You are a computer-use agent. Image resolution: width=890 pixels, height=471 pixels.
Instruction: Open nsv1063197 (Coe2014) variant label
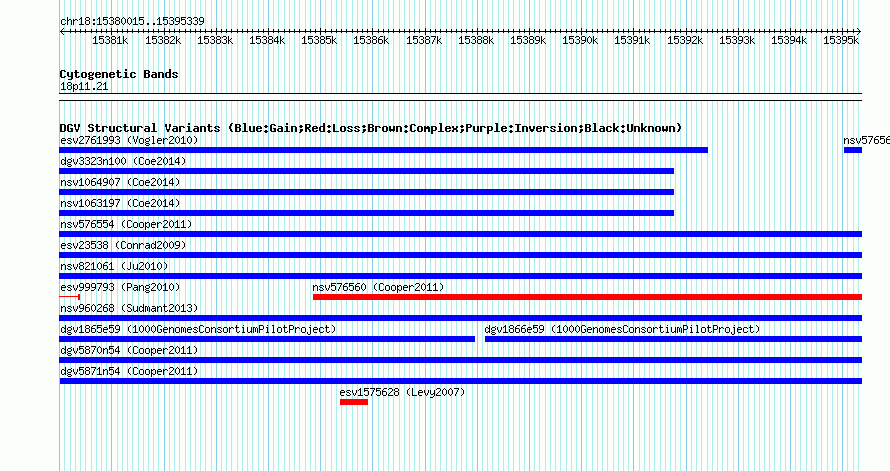(120, 203)
